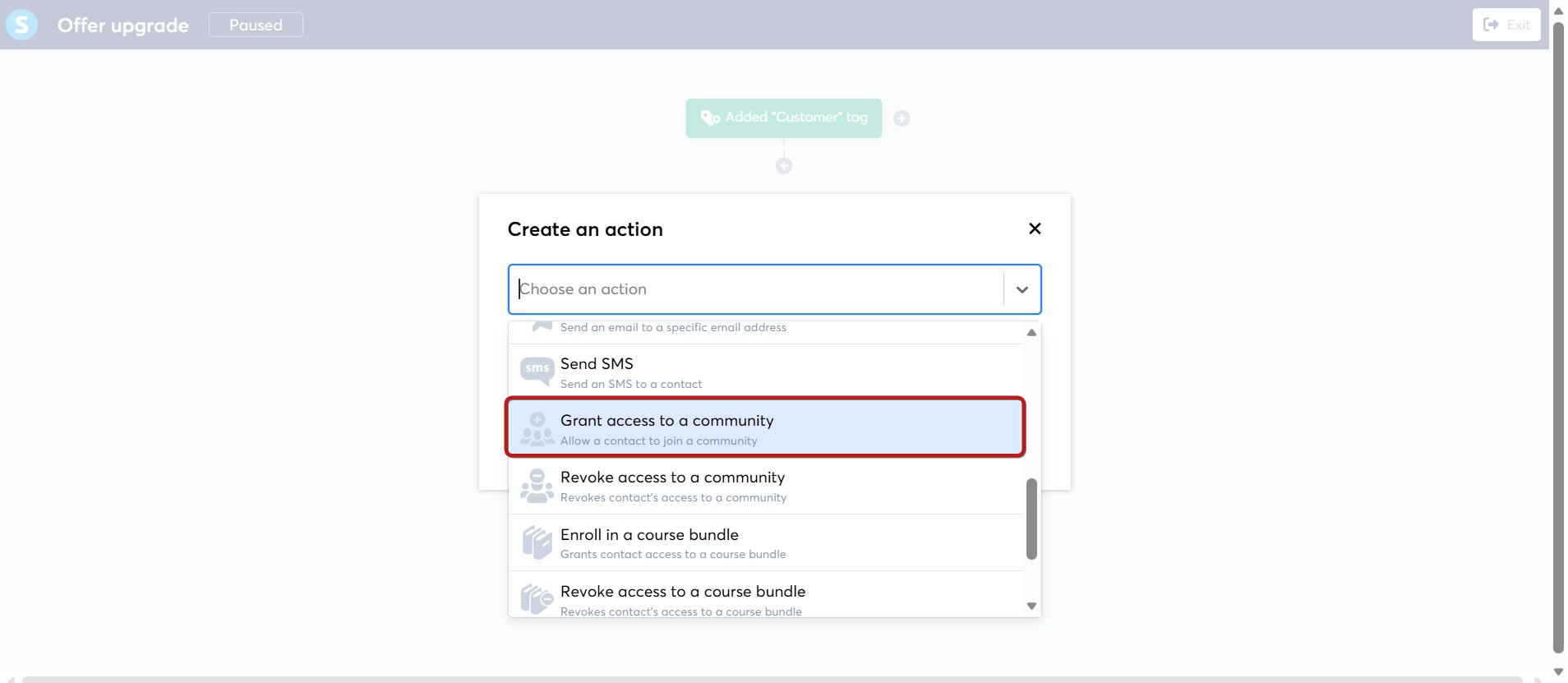Click the Revoke access community icon
1568x683 pixels.
(537, 486)
